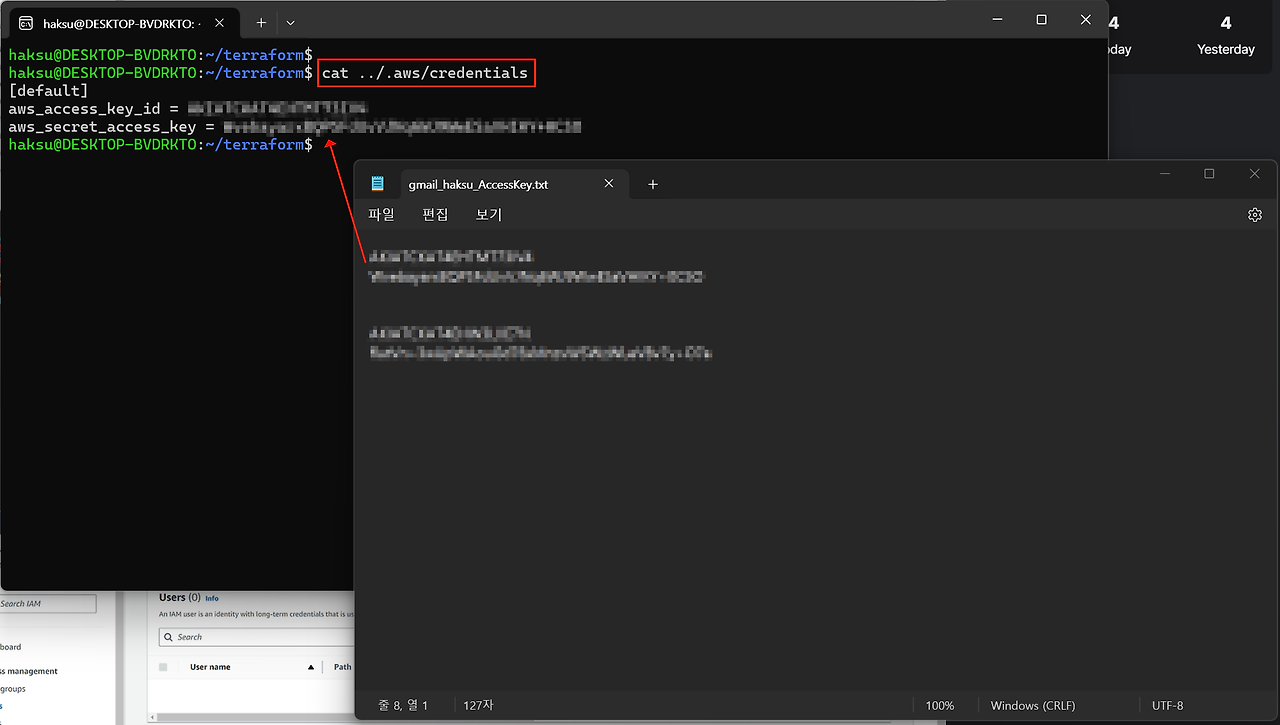
Task: Click the Notepad app icon in title bar
Action: point(377,184)
